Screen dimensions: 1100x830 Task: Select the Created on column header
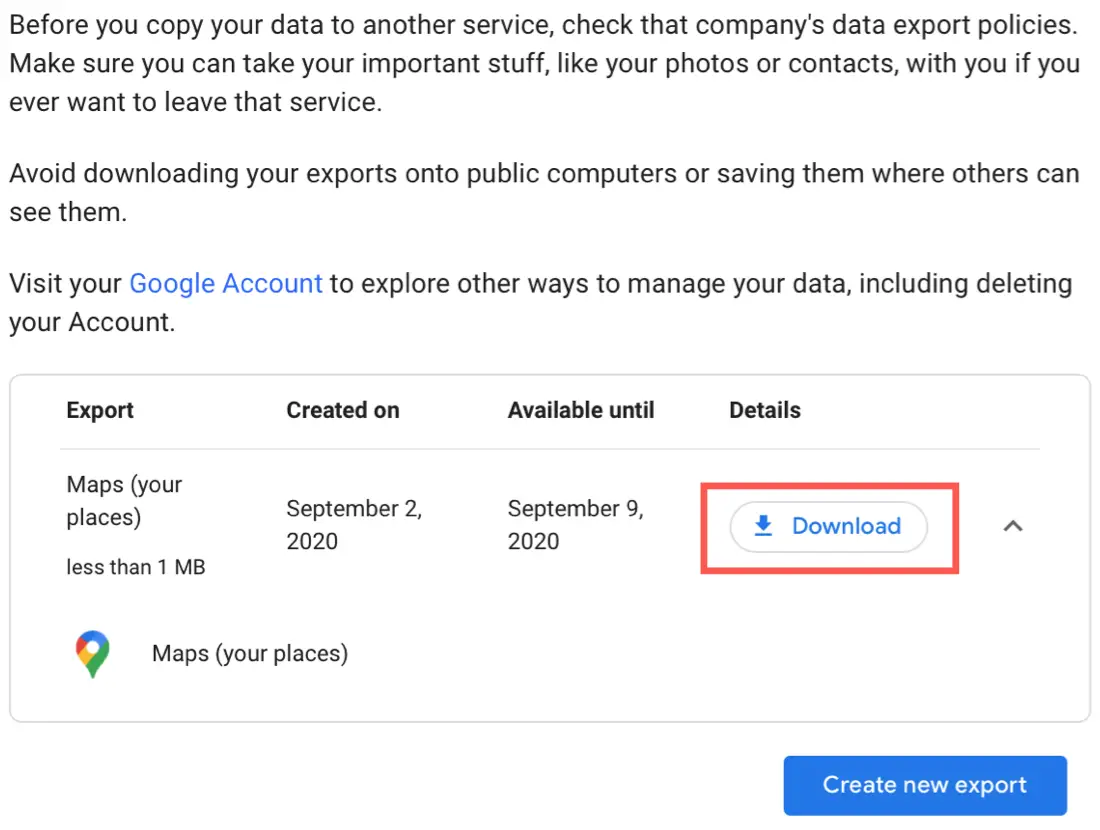point(342,410)
